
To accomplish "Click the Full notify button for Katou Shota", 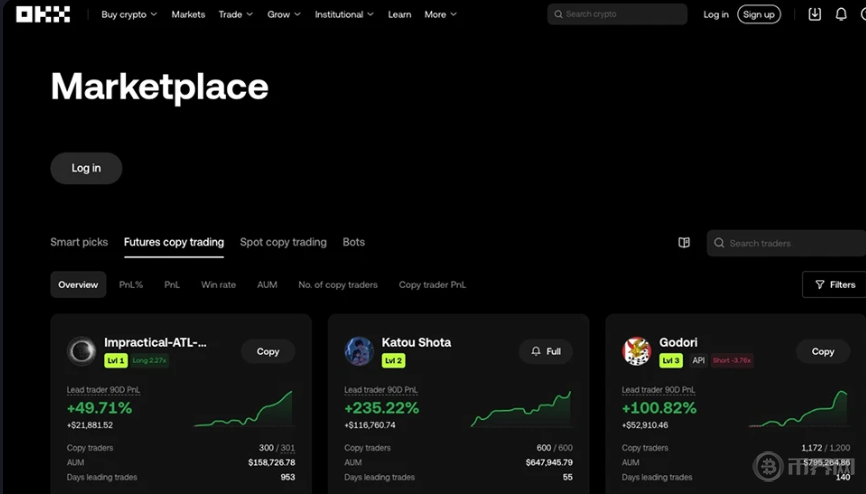I will click(546, 351).
